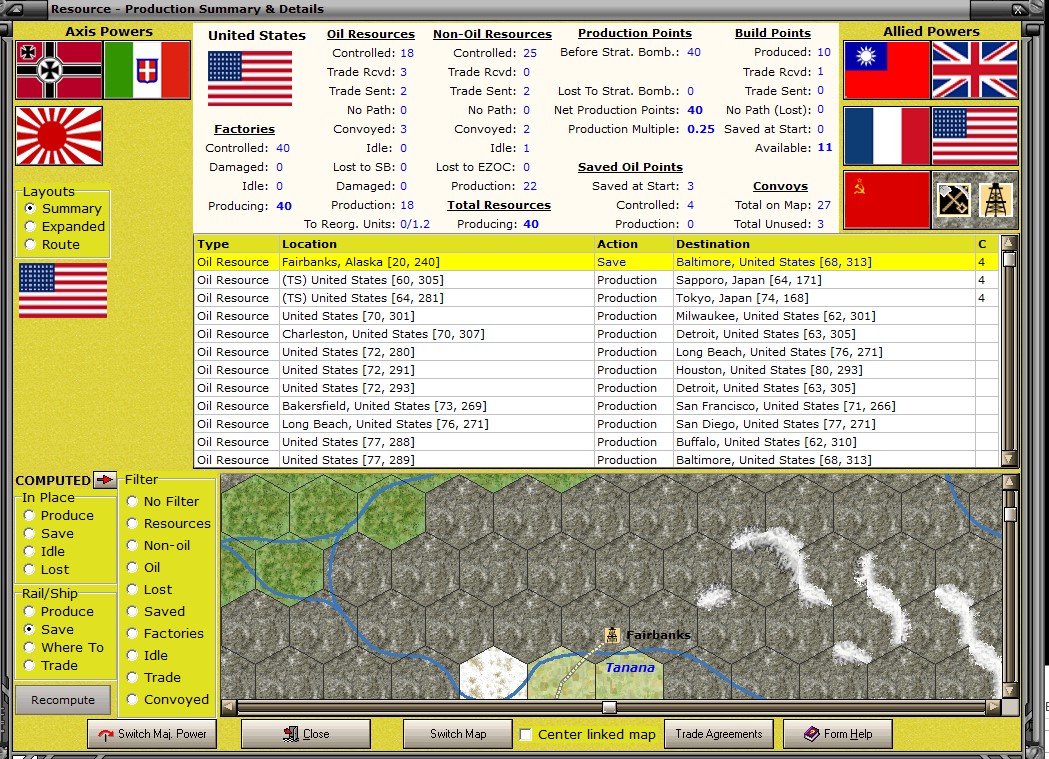Viewport: 1049px width, 759px height.
Task: Select the Germany flag in Axis Powers
Action: click(59, 70)
